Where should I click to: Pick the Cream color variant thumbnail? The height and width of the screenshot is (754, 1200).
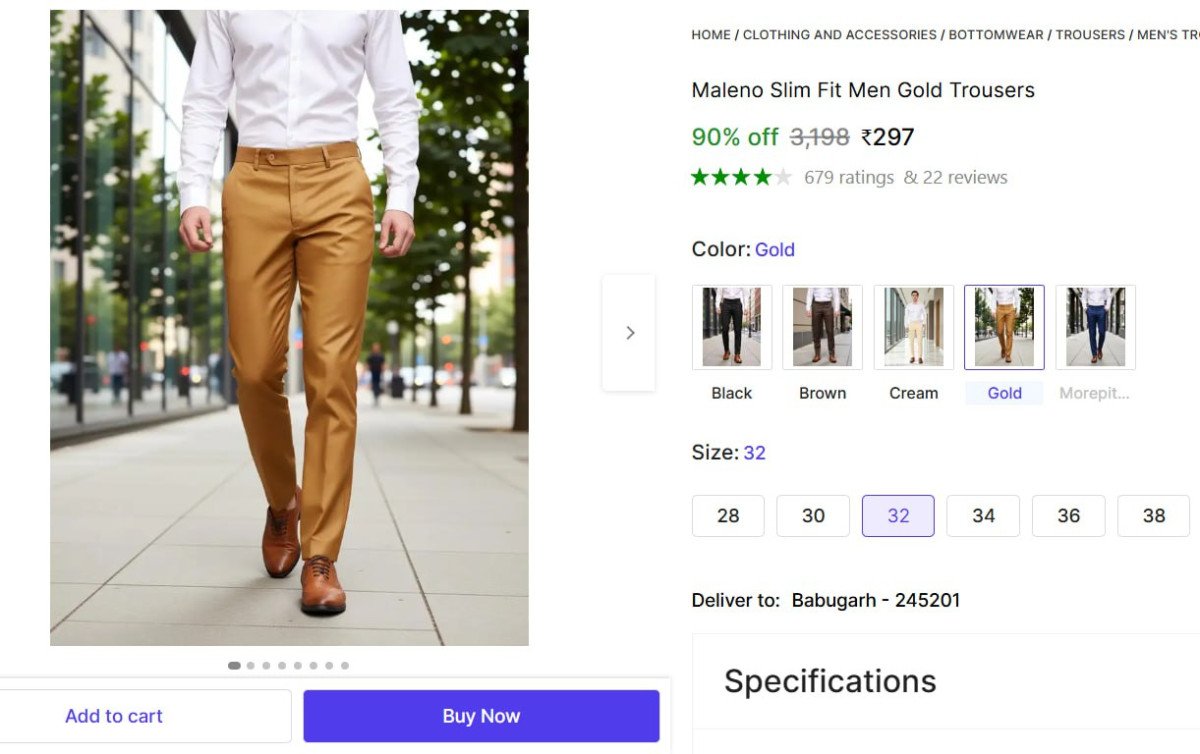(x=913, y=327)
